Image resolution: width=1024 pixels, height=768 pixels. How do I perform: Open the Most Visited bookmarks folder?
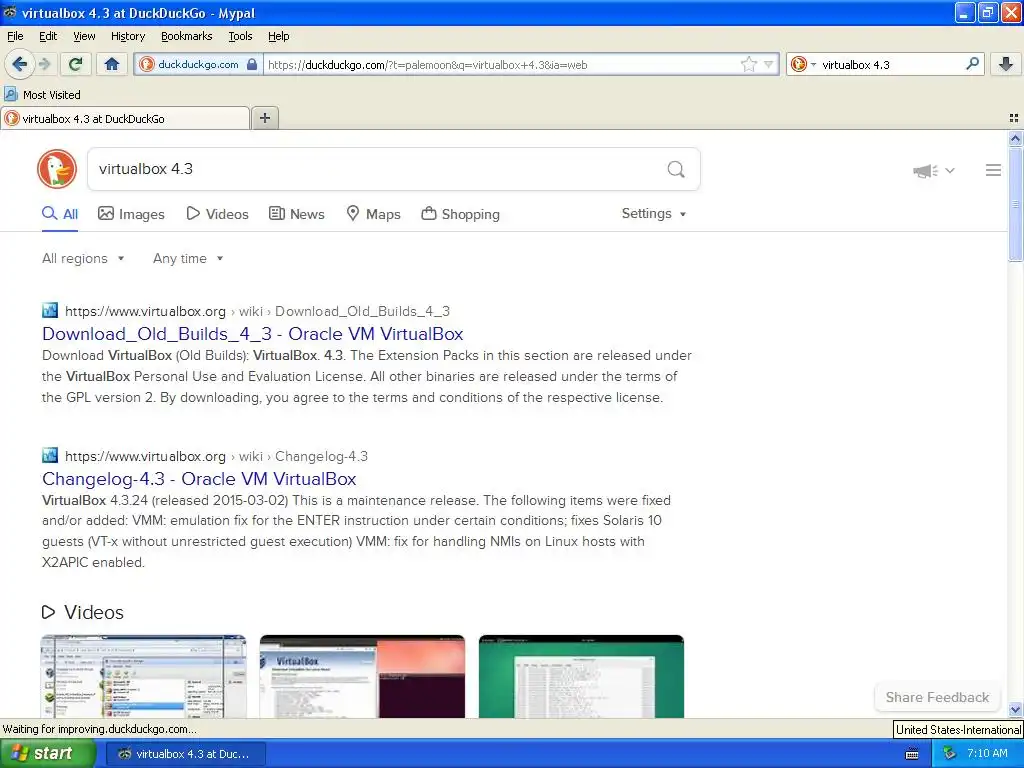tap(42, 95)
